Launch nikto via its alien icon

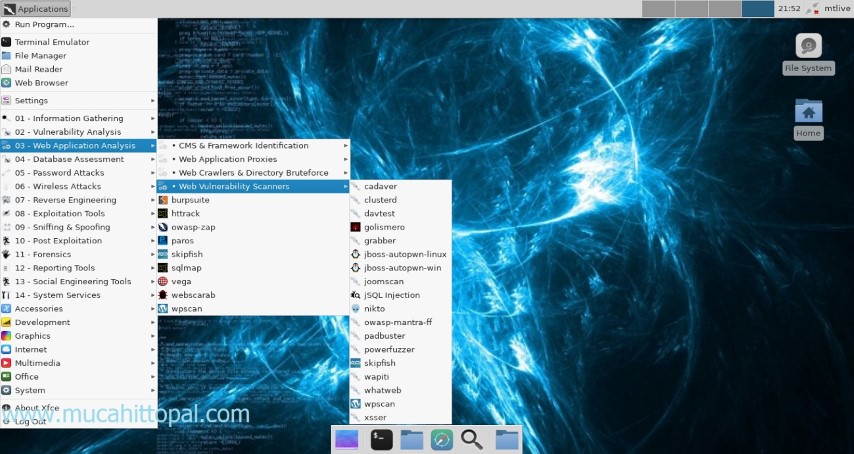pos(355,309)
